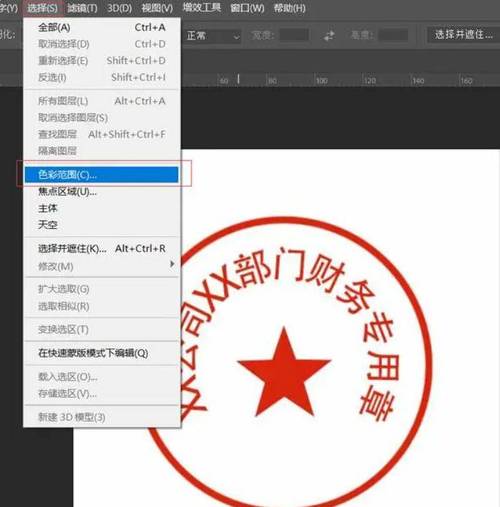500x507 pixels.
Task: Open the 滤镜(T) menu
Action: click(82, 8)
